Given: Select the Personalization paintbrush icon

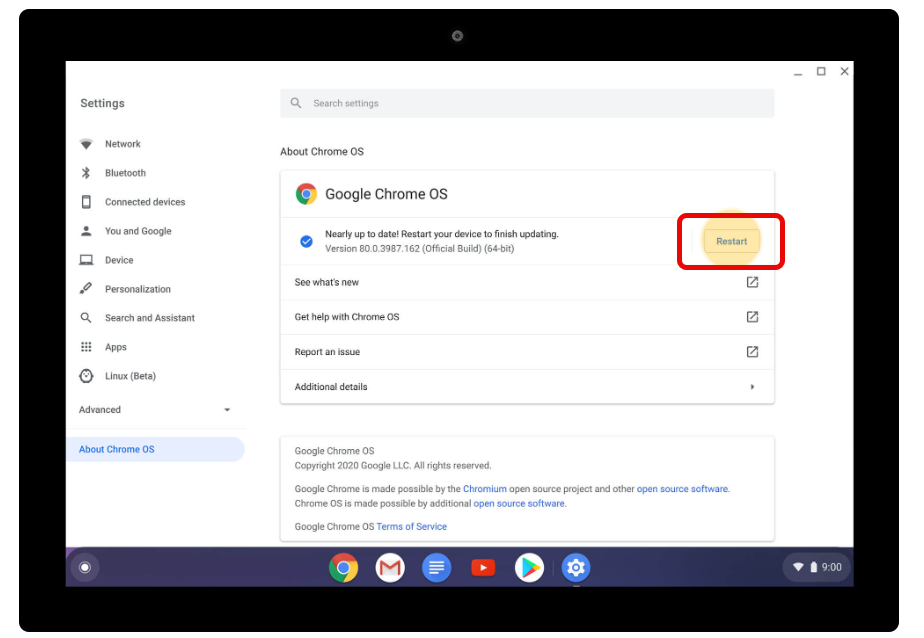Looking at the screenshot, I should [86, 288].
